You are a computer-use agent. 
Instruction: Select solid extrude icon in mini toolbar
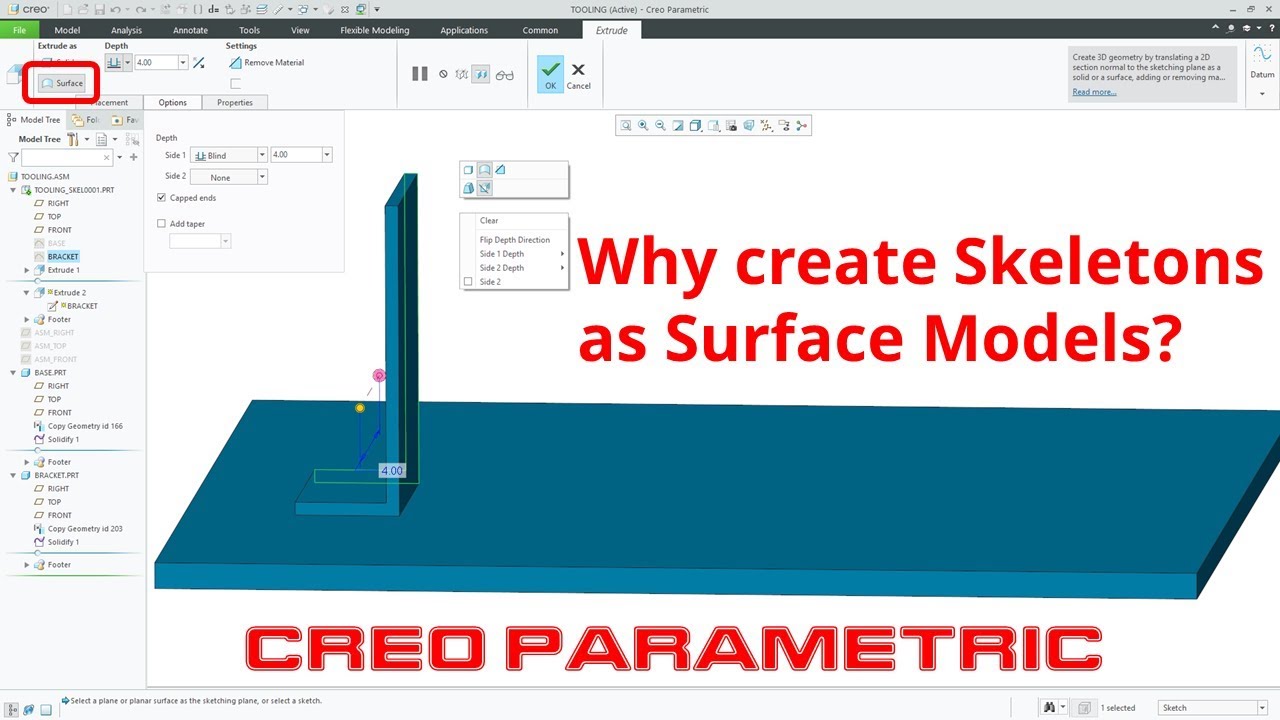coord(468,170)
